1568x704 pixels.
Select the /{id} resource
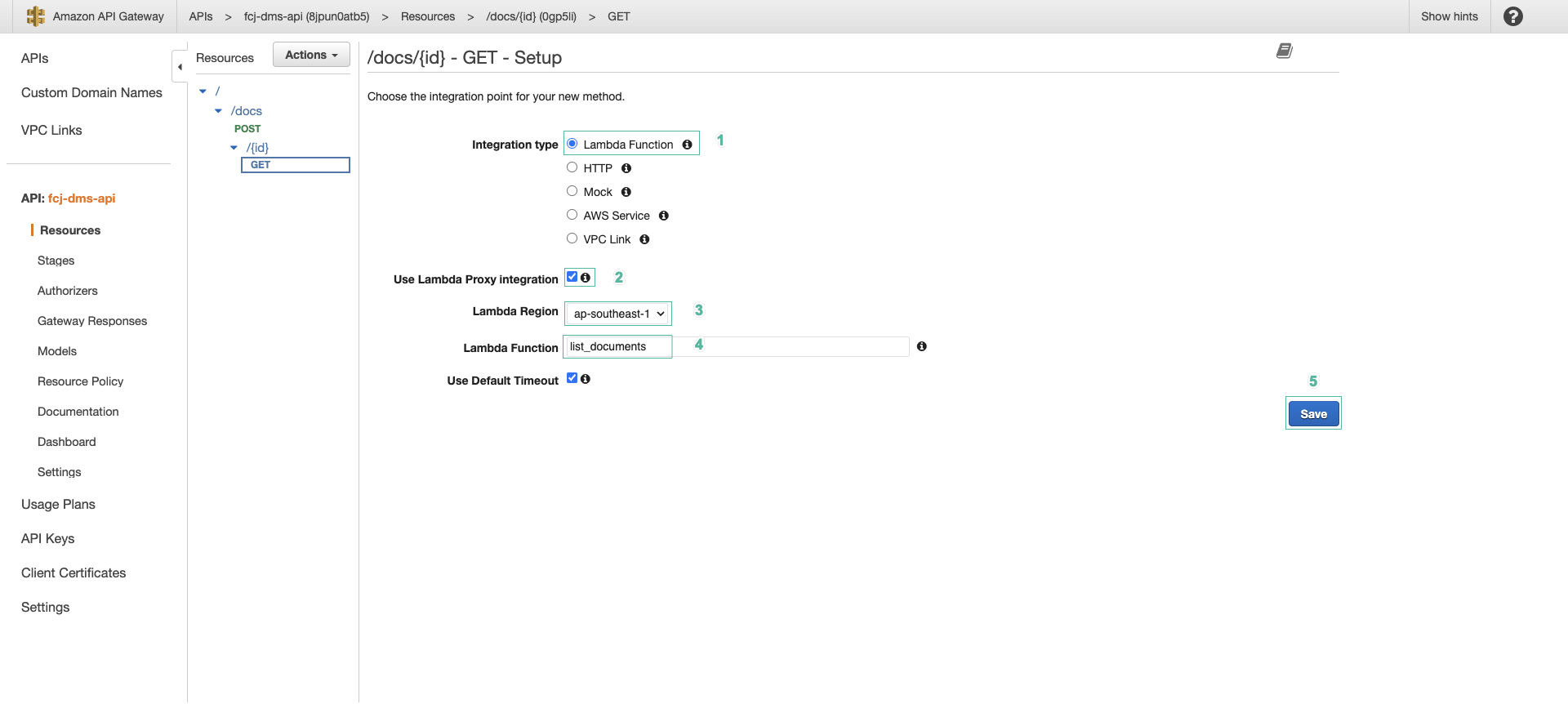[257, 148]
